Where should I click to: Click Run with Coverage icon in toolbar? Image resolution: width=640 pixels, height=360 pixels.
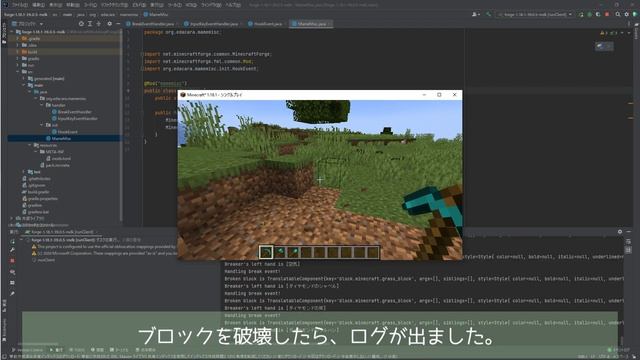598,14
